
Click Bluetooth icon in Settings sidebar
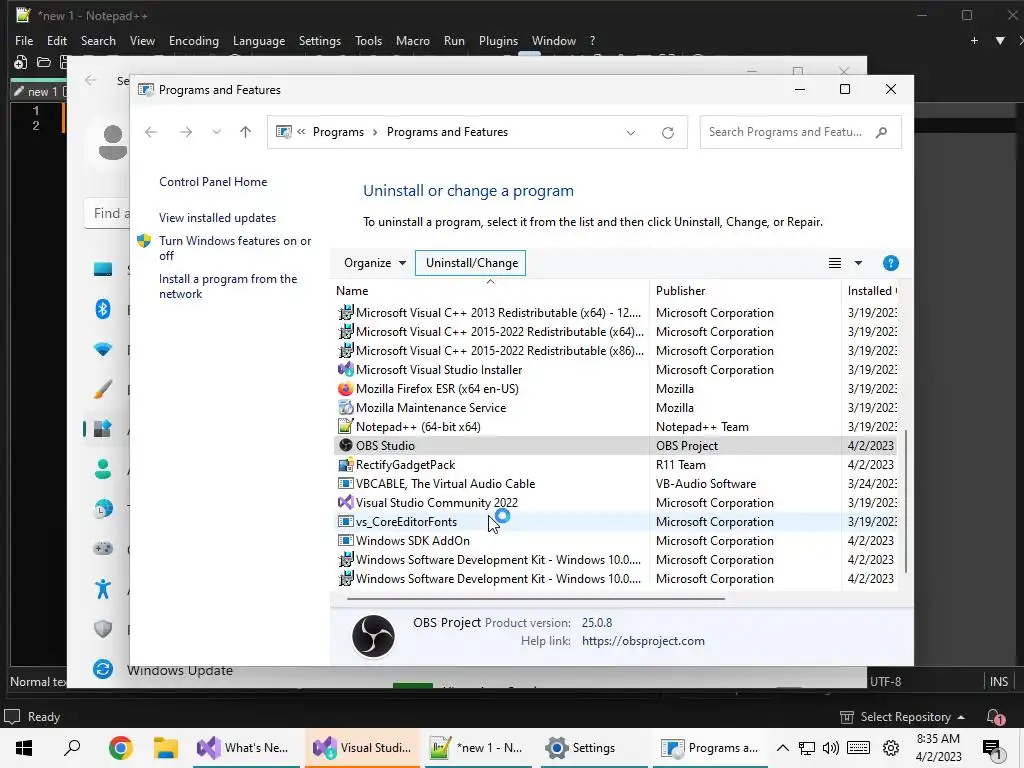[103, 309]
